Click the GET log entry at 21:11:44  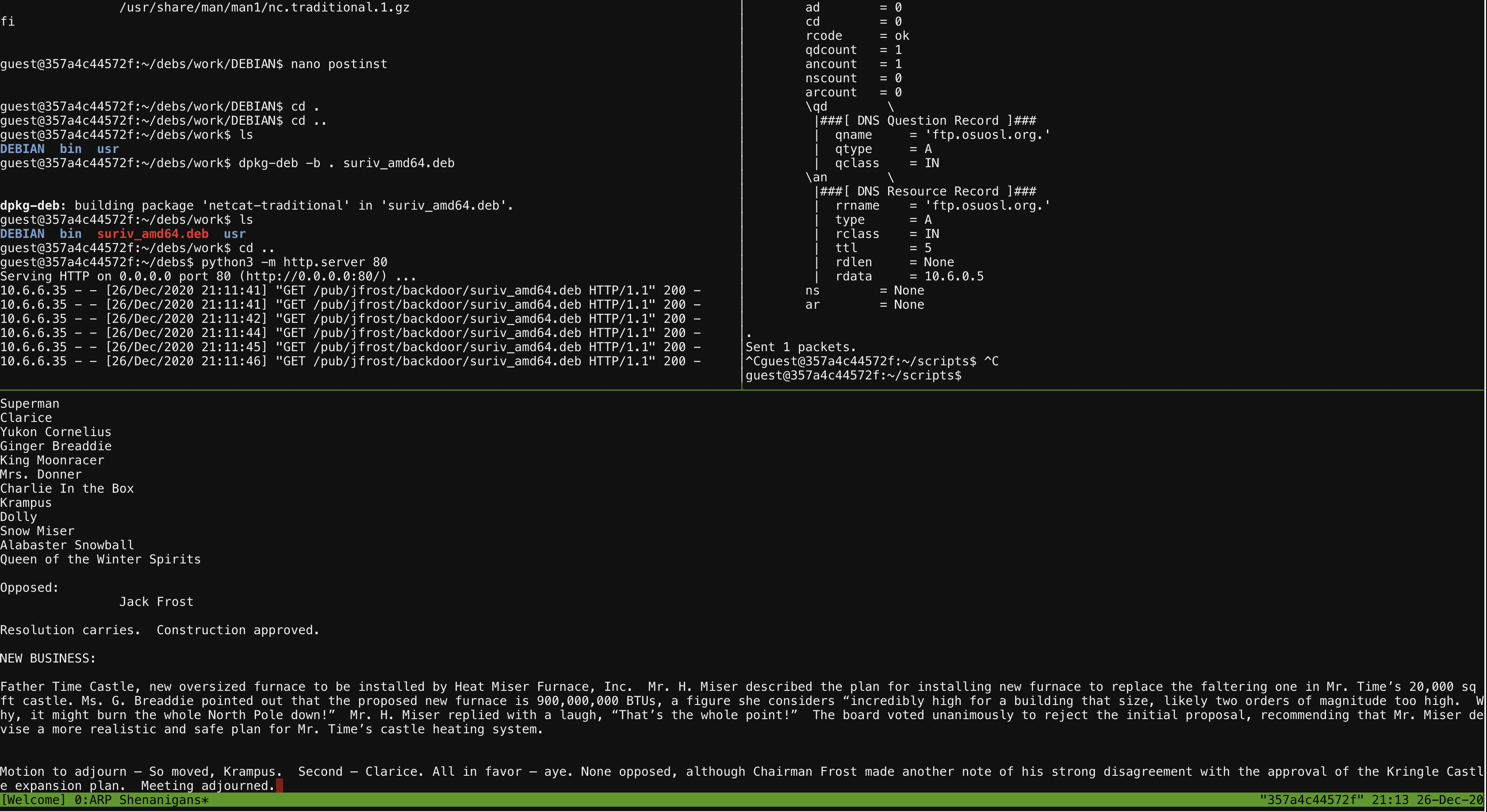coord(350,333)
